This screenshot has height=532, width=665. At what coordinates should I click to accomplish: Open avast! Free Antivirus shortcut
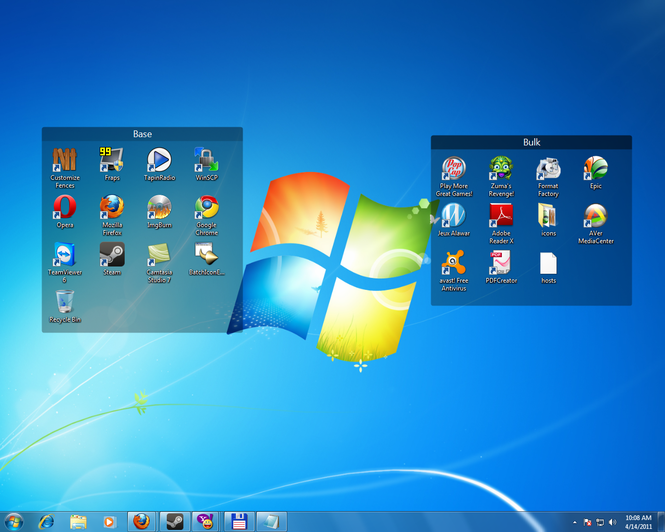tap(454, 271)
